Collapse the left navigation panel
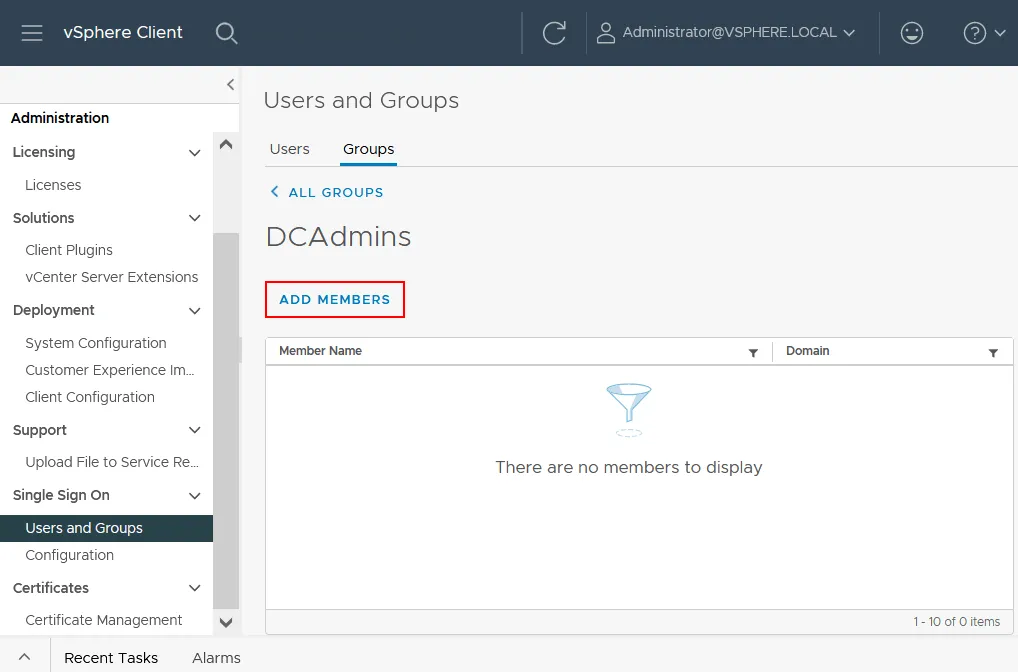Screen dimensions: 1018x672 pos(230,85)
